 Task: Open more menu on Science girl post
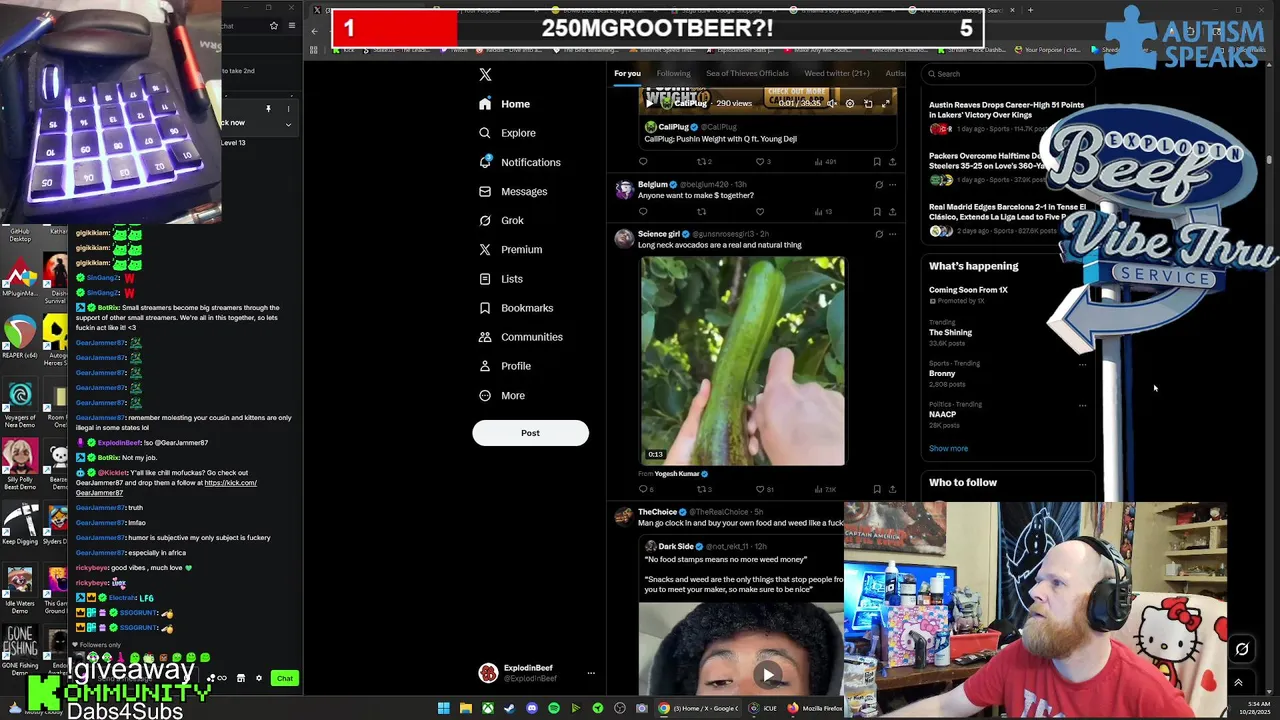893,234
